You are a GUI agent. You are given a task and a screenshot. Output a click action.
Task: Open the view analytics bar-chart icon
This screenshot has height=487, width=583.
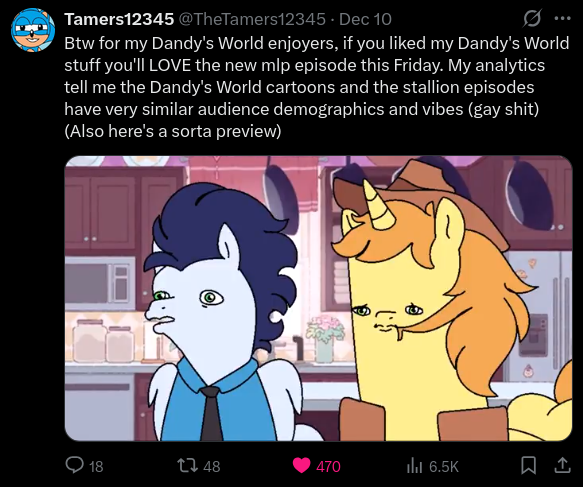(x=415, y=465)
